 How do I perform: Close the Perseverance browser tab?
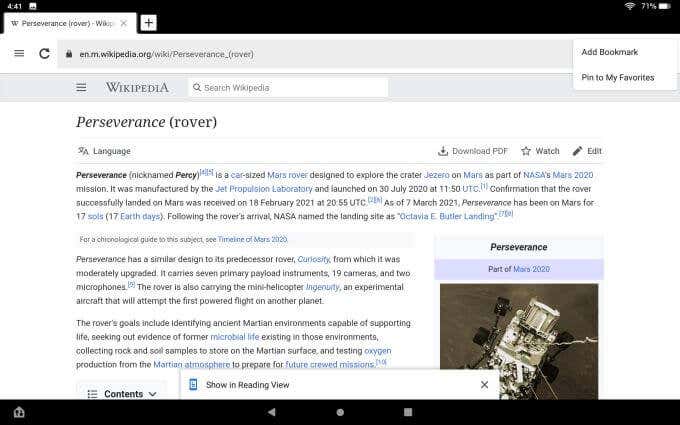[124, 23]
